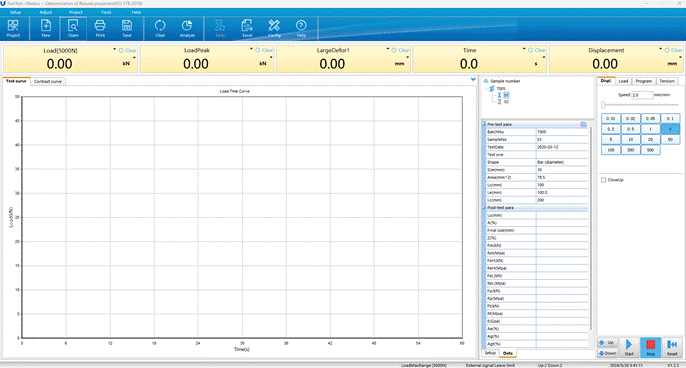Select the Displ. control tab

606,81
